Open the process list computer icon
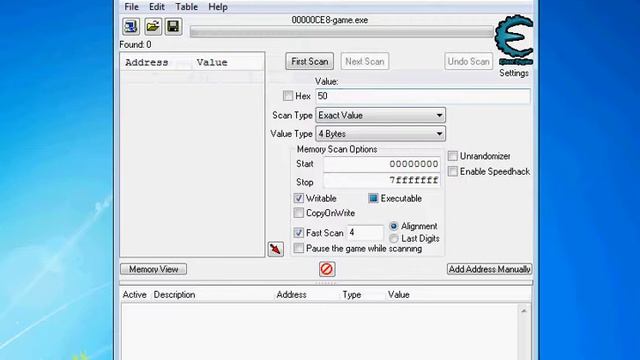 tap(131, 27)
